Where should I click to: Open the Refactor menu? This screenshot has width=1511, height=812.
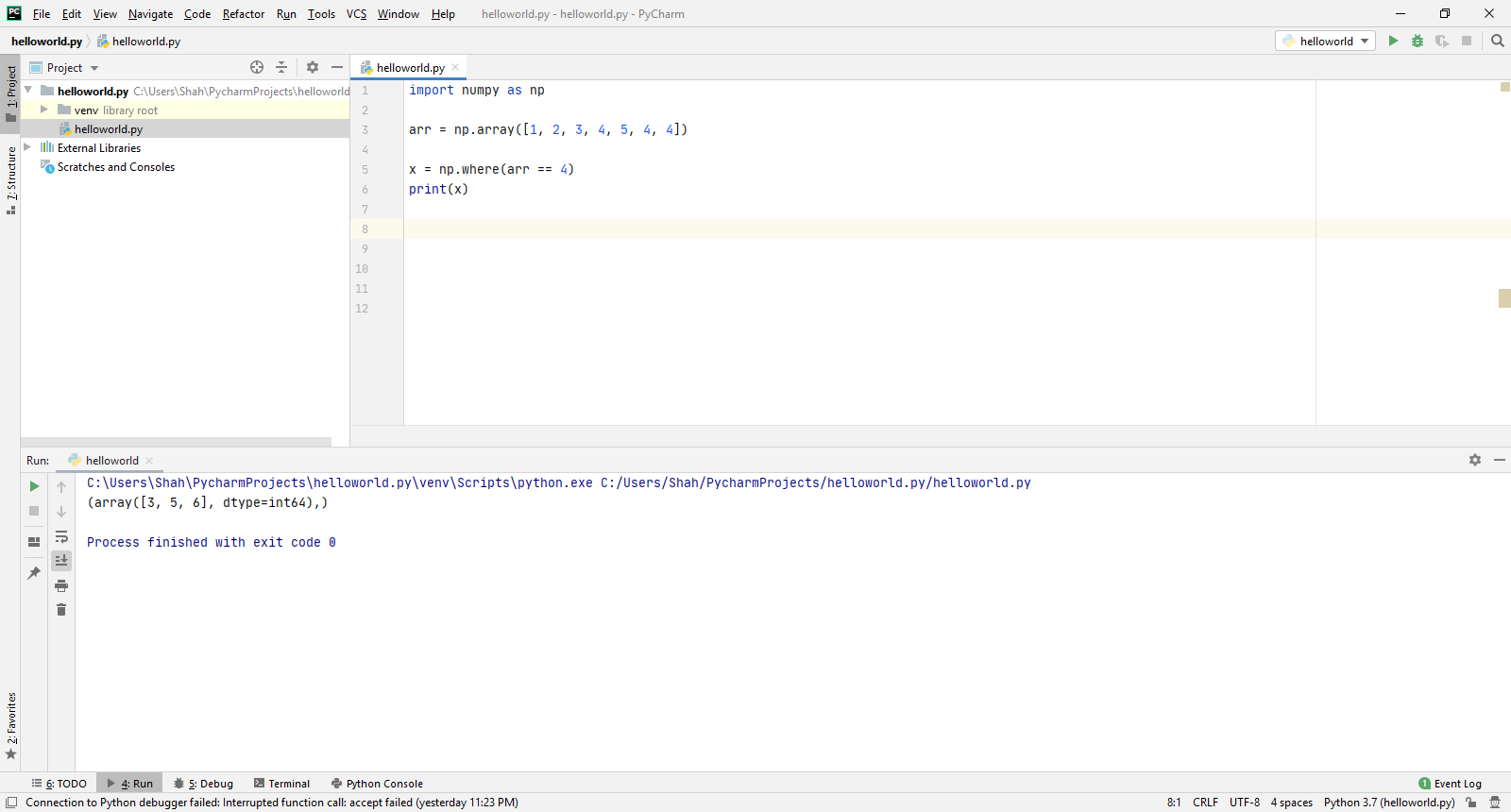[244, 13]
